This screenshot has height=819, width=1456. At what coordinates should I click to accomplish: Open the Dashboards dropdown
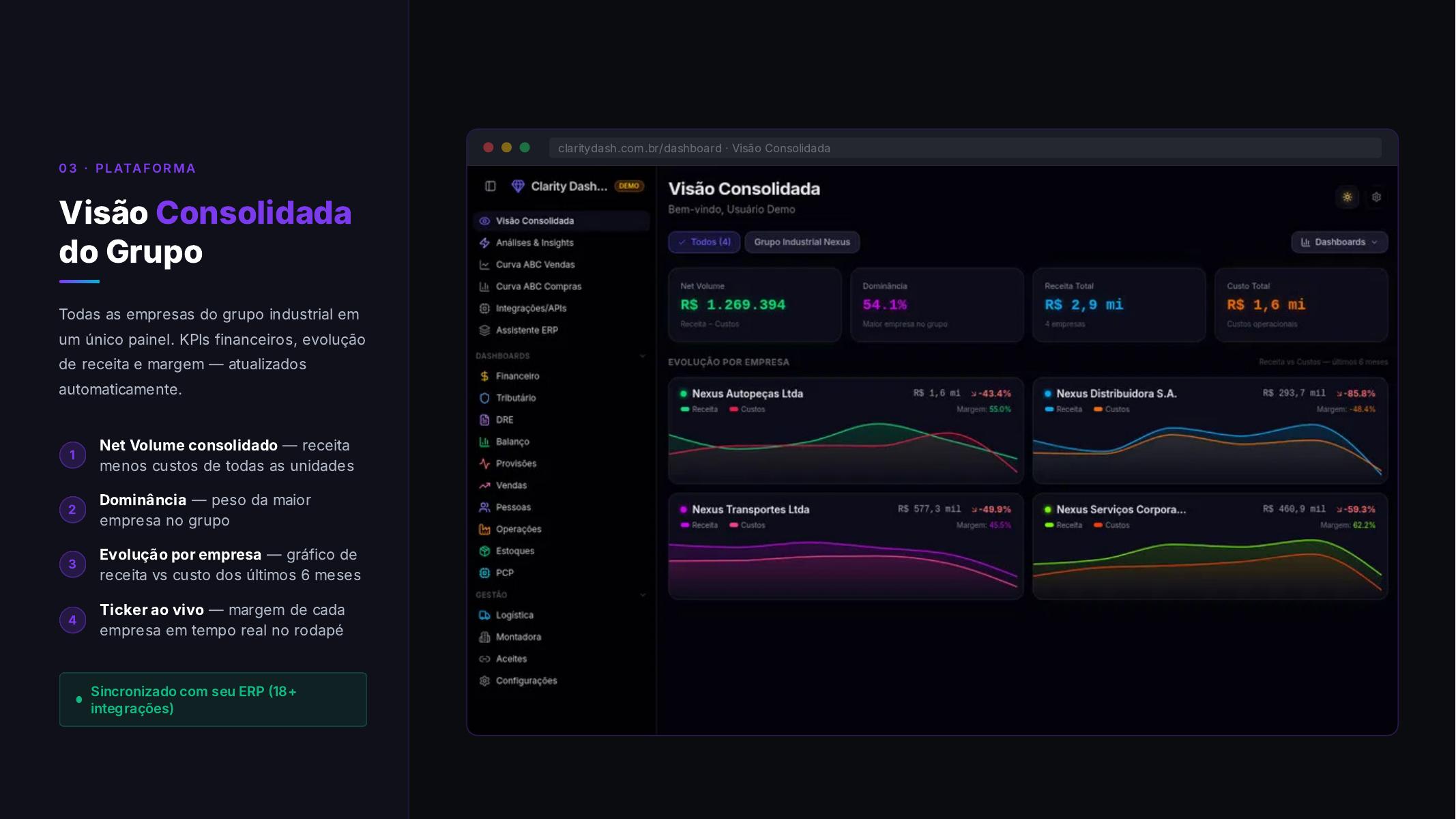[x=1339, y=242]
